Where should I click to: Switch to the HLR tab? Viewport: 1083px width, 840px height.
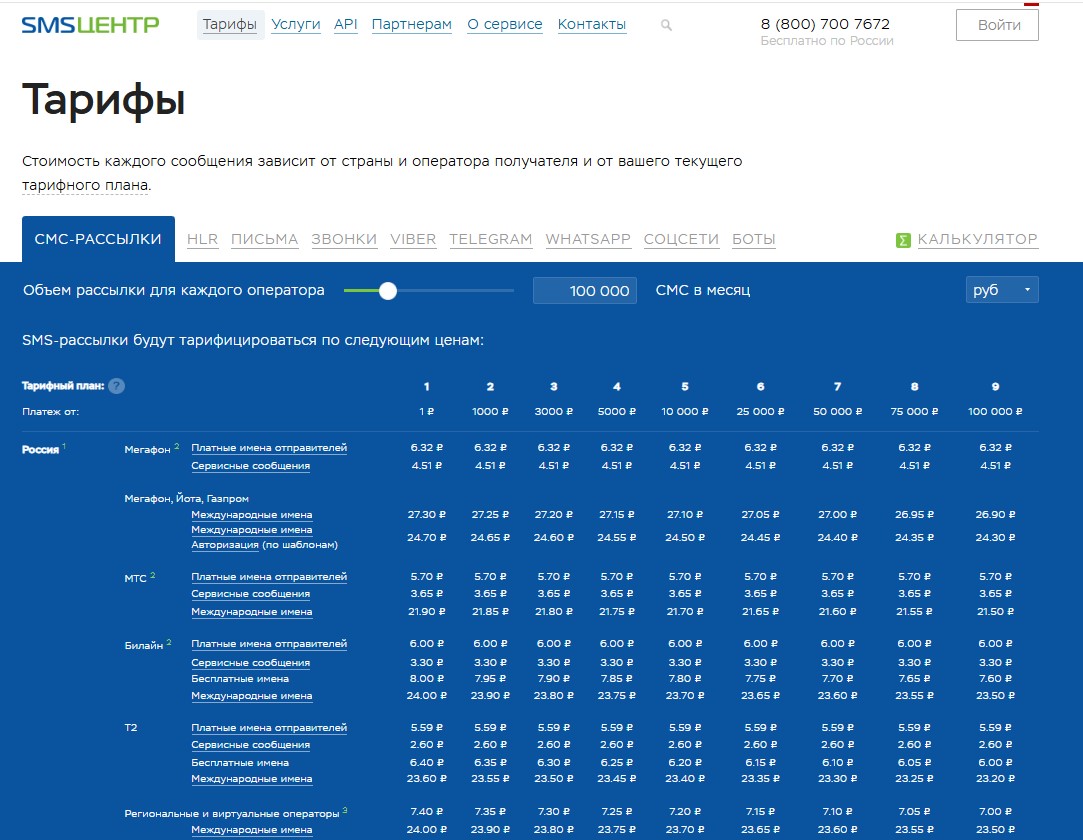202,239
